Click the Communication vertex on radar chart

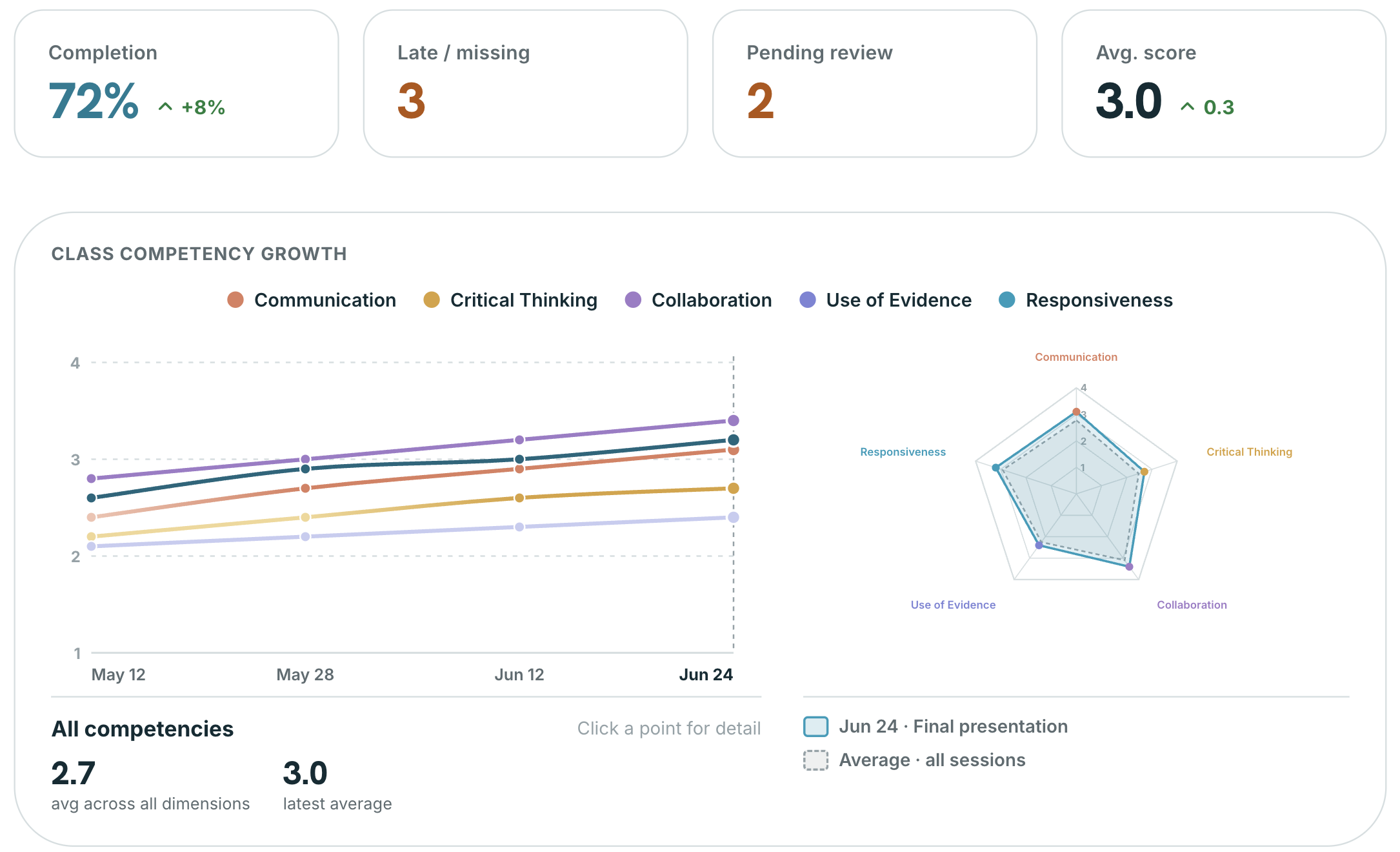1076,412
